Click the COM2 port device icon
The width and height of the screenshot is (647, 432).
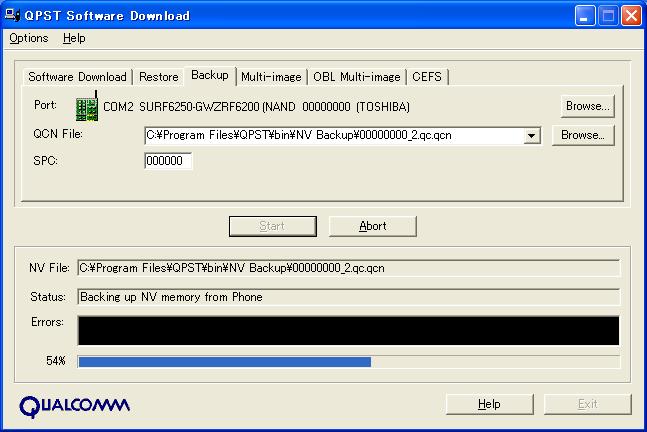87,107
